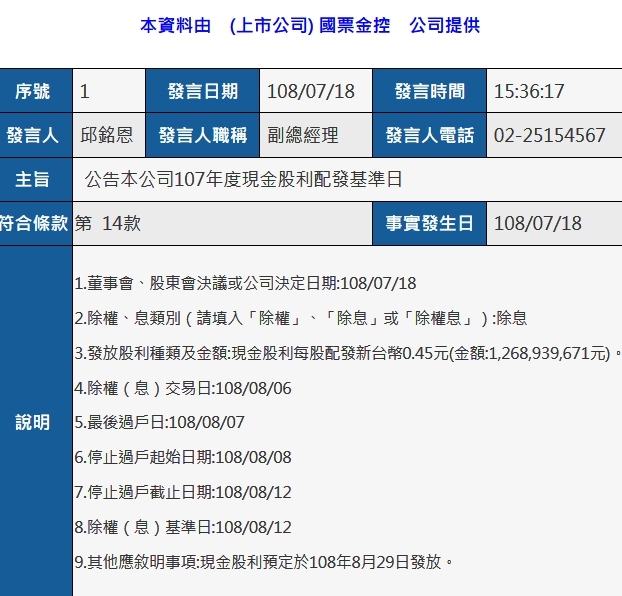622x596 pixels.
Task: Click line 9 其他應敘明事項 payout date
Action: (x=264, y=562)
